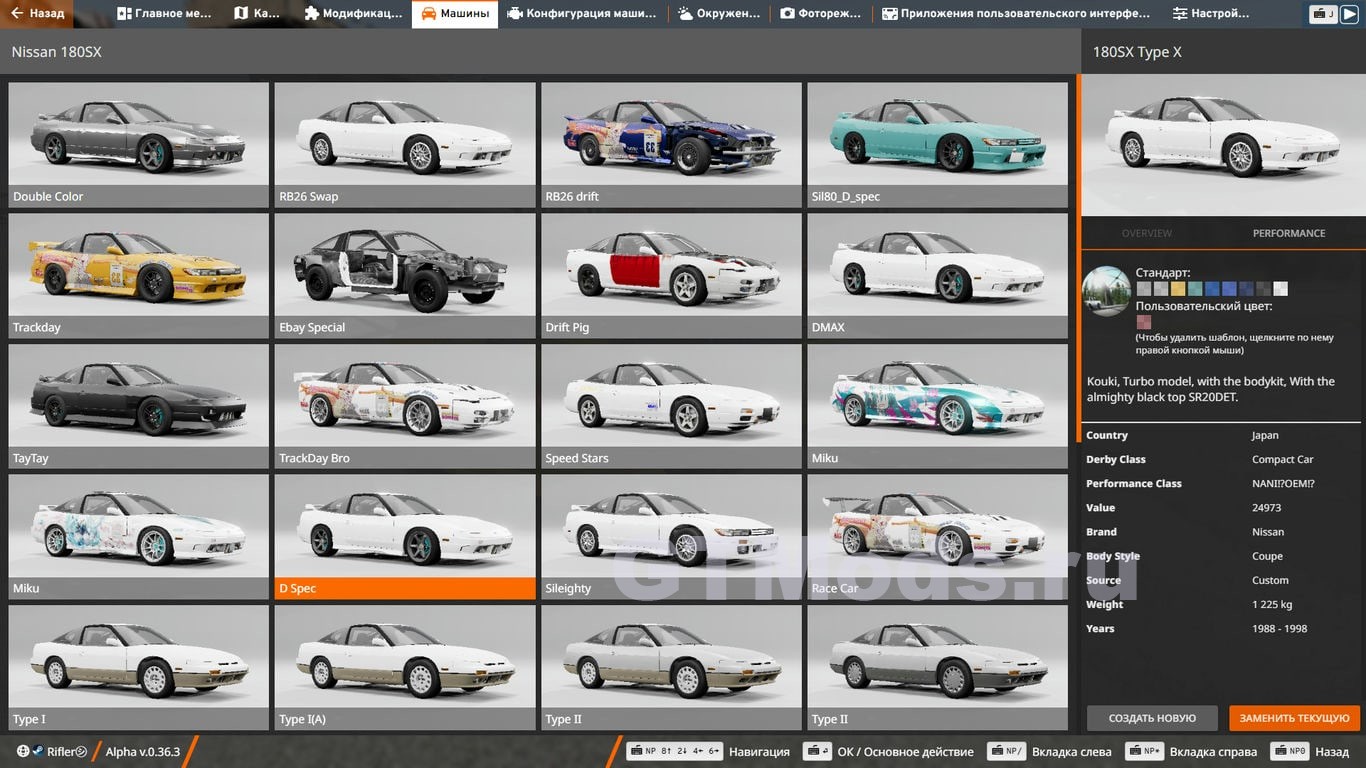Select the Машины tab

point(455,14)
